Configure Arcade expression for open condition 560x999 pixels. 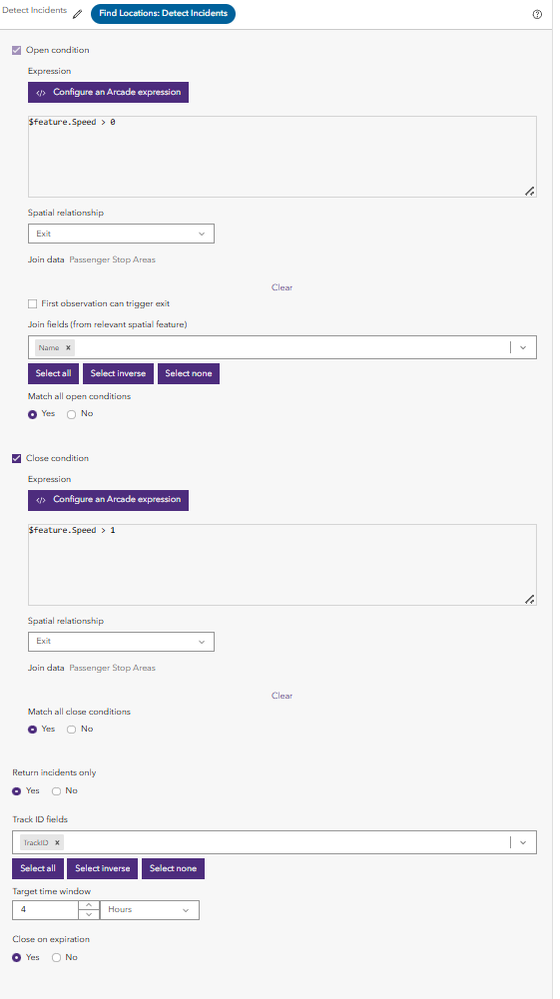(x=108, y=92)
